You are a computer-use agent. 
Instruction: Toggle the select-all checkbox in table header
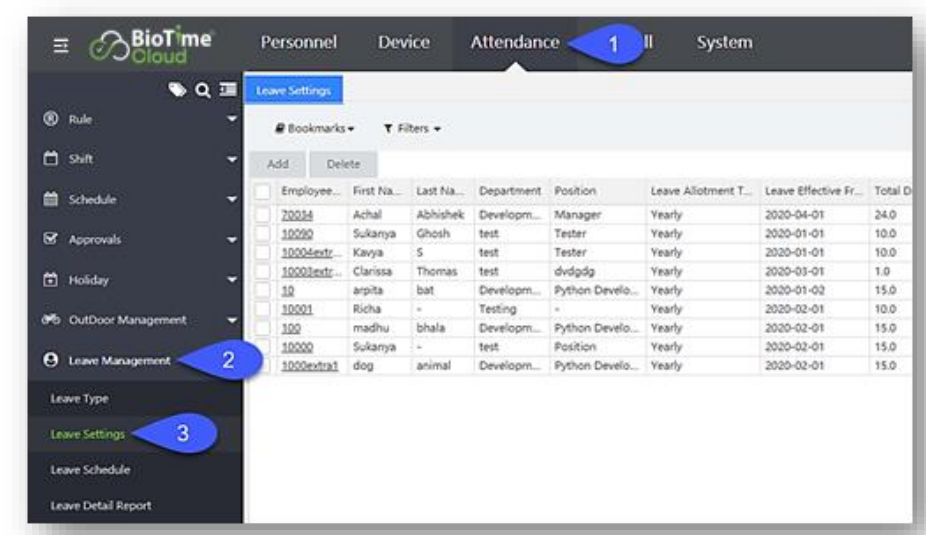262,191
